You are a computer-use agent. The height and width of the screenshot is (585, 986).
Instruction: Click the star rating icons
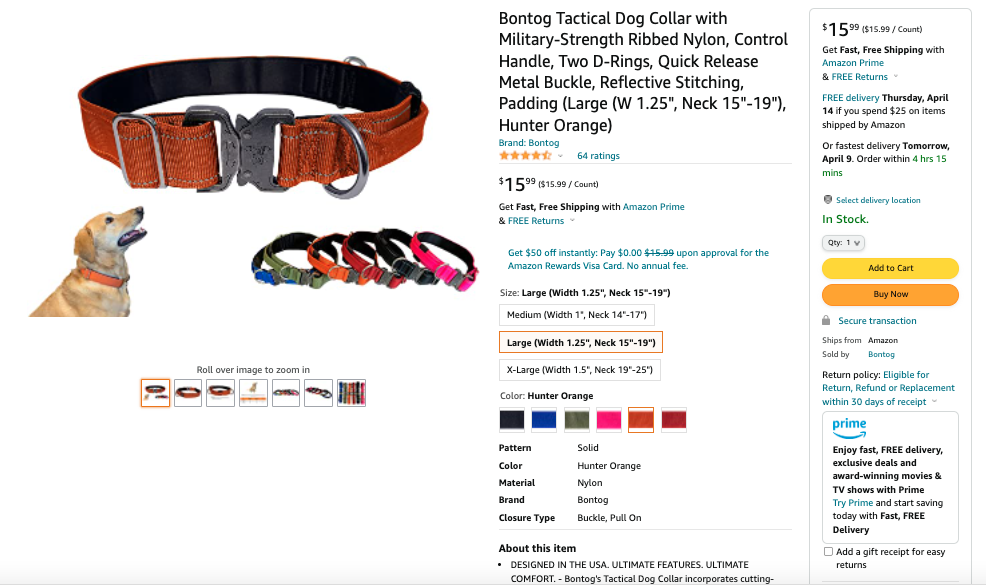click(x=525, y=155)
